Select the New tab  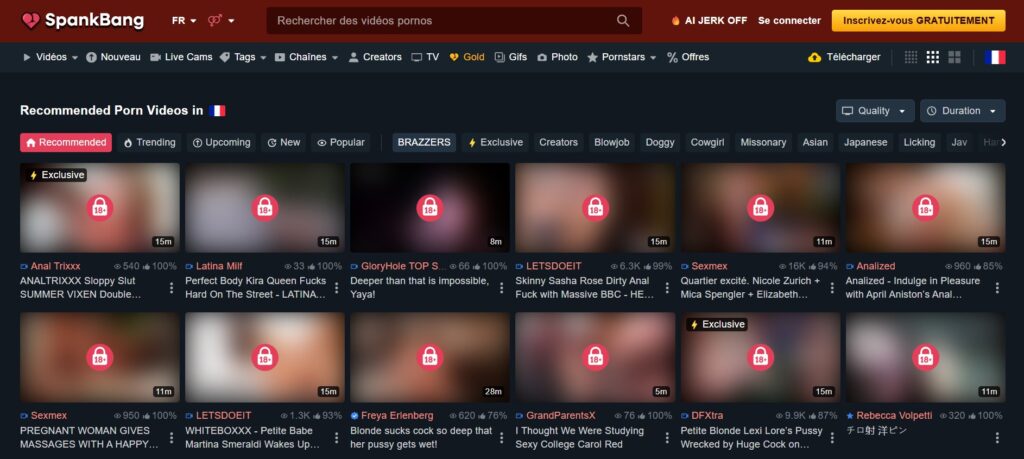click(283, 142)
